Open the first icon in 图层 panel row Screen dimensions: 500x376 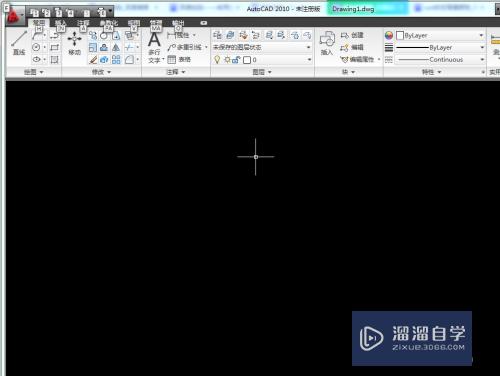point(218,35)
